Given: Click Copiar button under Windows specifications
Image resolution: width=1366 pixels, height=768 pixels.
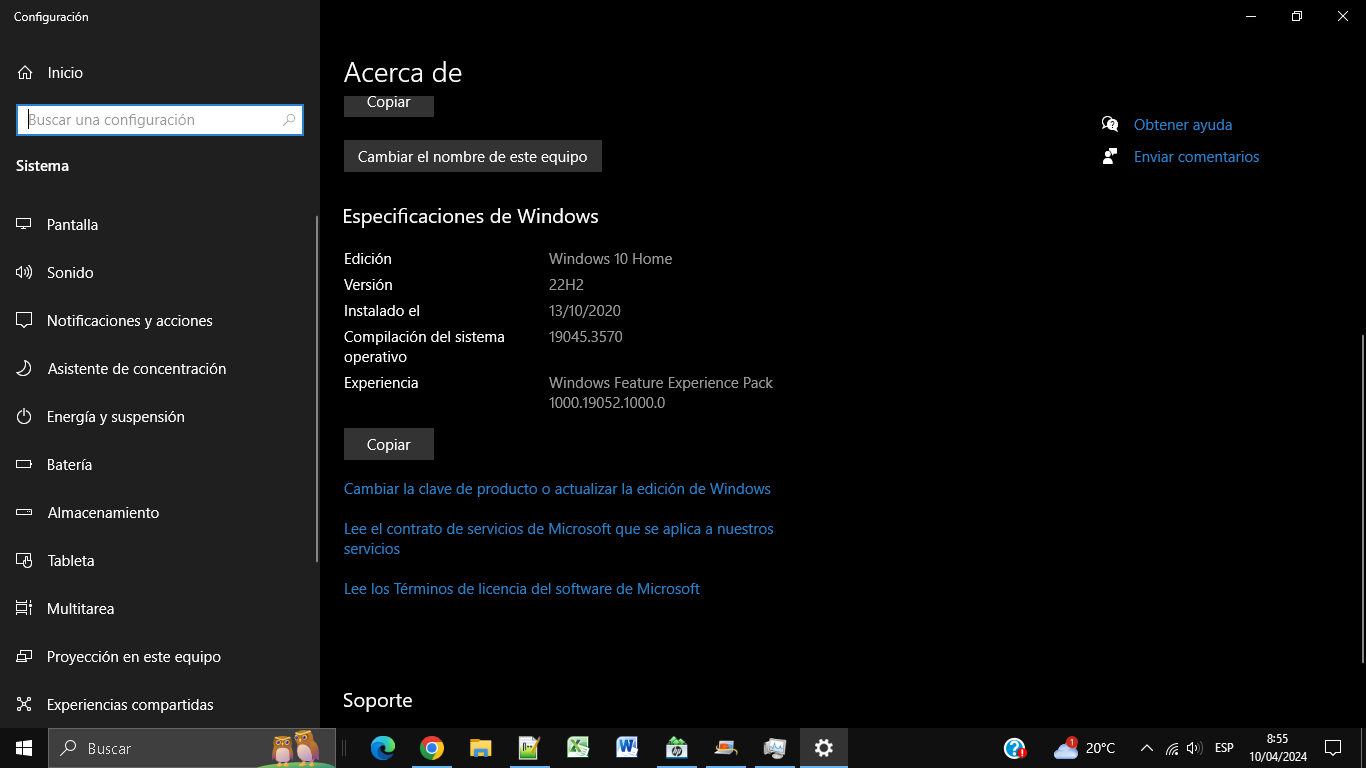Looking at the screenshot, I should click(x=389, y=444).
